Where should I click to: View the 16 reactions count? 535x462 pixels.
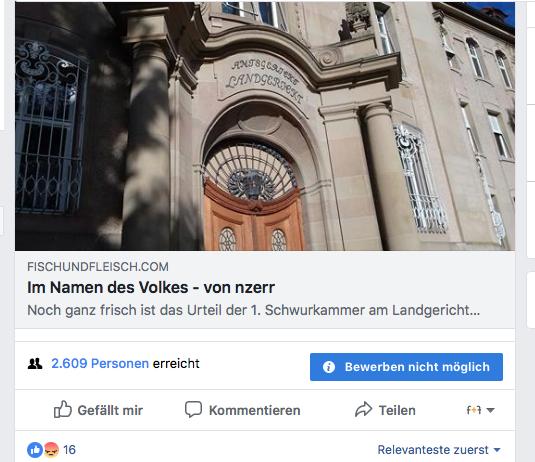pyautogui.click(x=69, y=450)
